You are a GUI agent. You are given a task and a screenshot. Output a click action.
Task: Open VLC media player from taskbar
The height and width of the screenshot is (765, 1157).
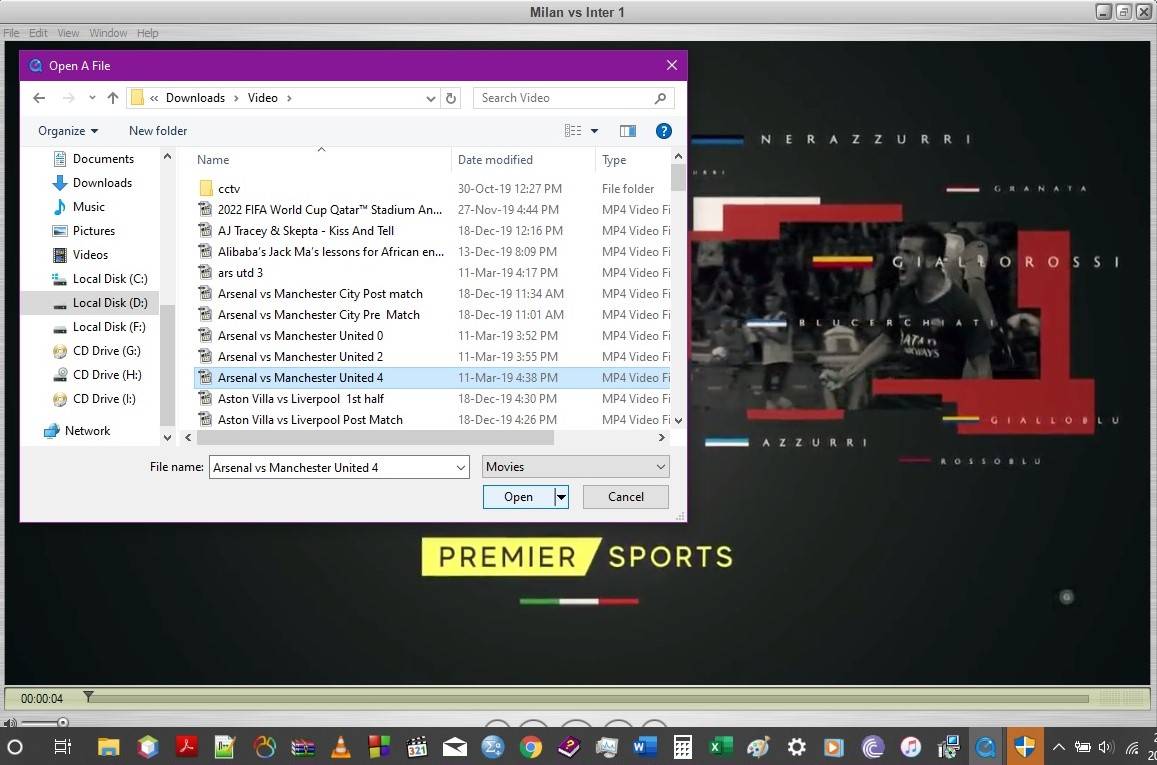click(341, 747)
